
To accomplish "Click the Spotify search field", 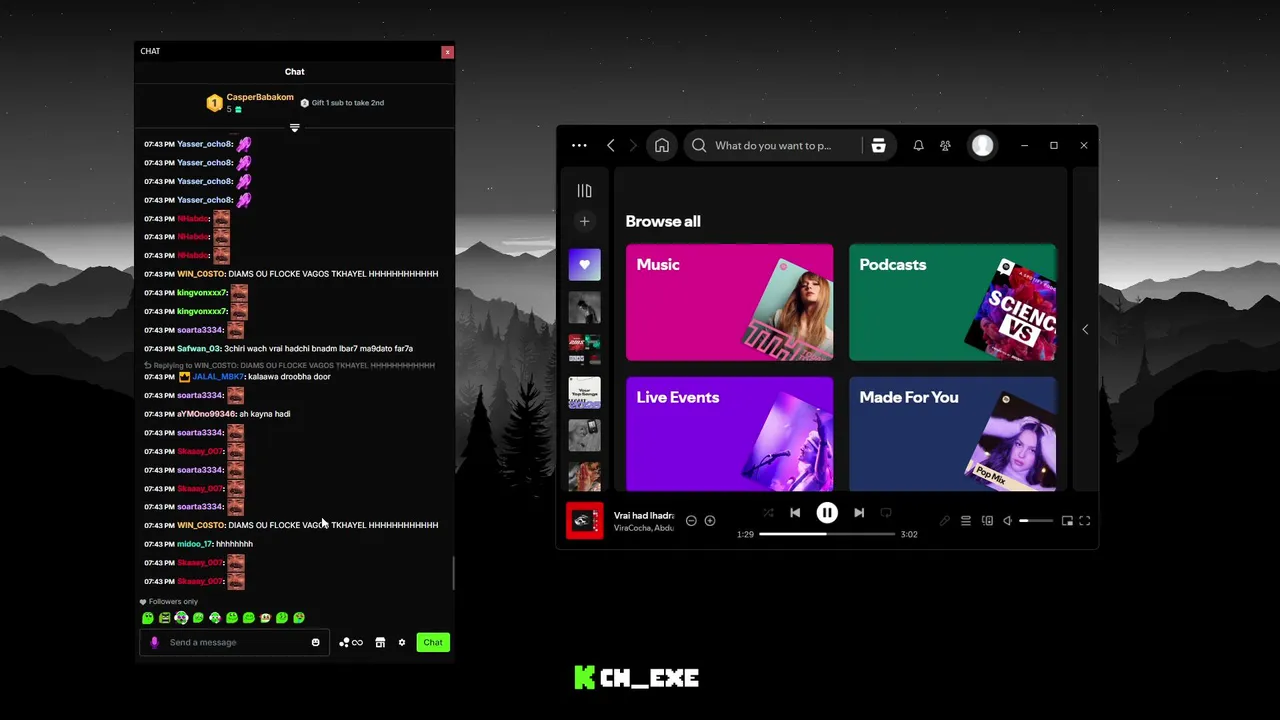I will tap(773, 145).
